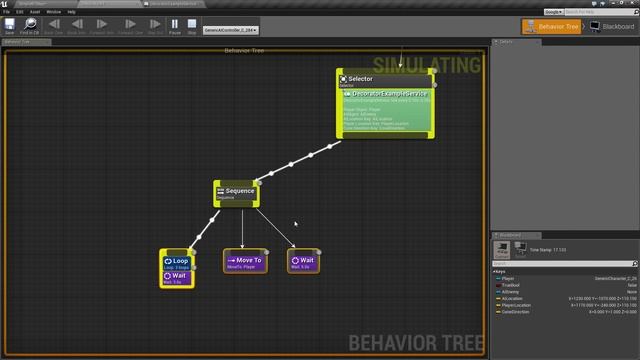Select Blackboard Saved values view button

pyautogui.click(x=520, y=249)
